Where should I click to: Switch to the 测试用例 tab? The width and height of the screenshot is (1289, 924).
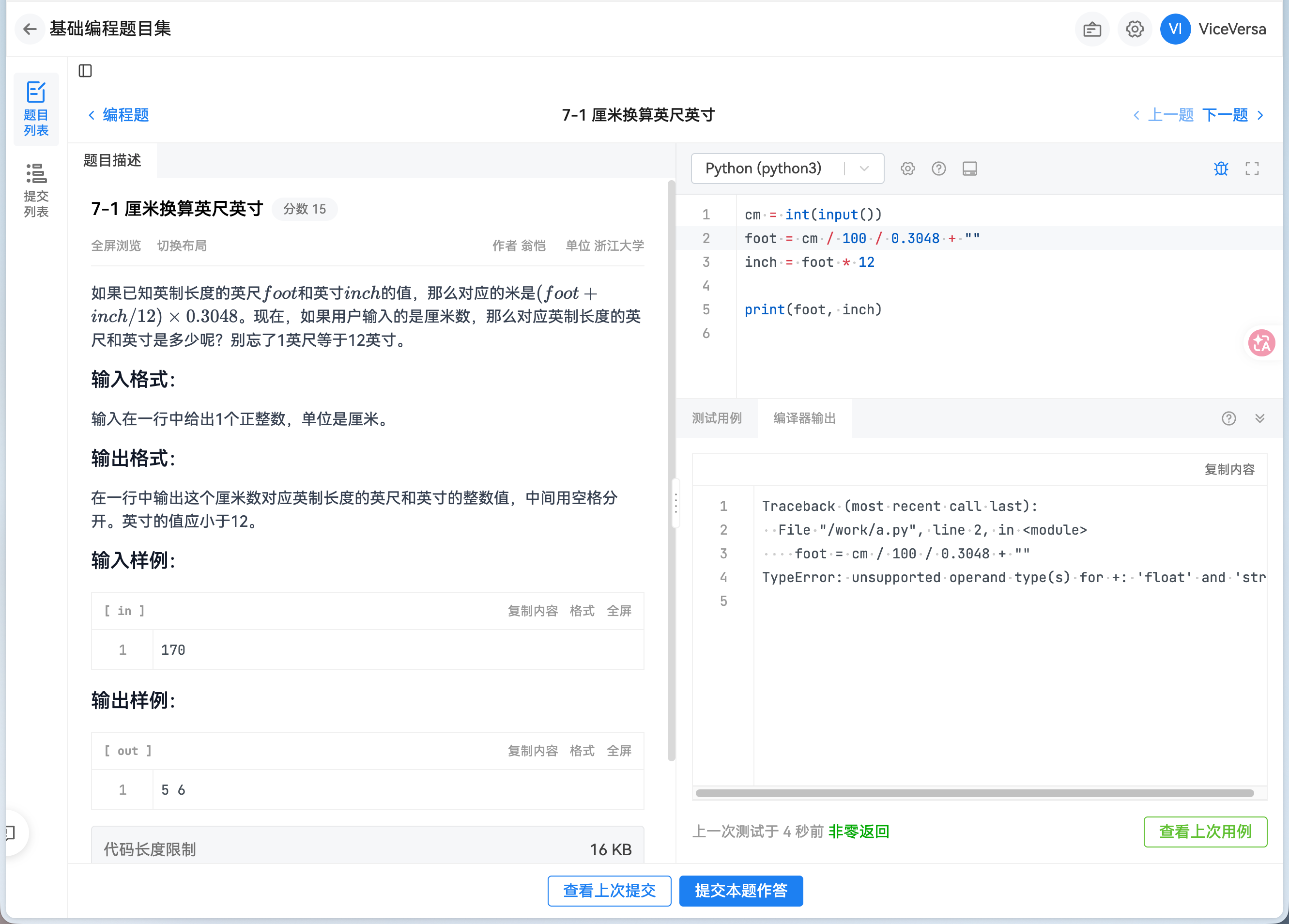pyautogui.click(x=717, y=419)
